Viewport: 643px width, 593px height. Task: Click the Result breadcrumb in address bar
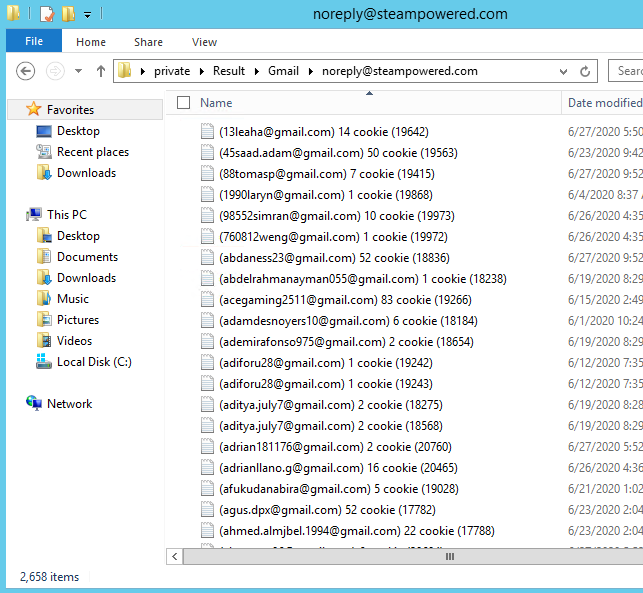(x=228, y=71)
